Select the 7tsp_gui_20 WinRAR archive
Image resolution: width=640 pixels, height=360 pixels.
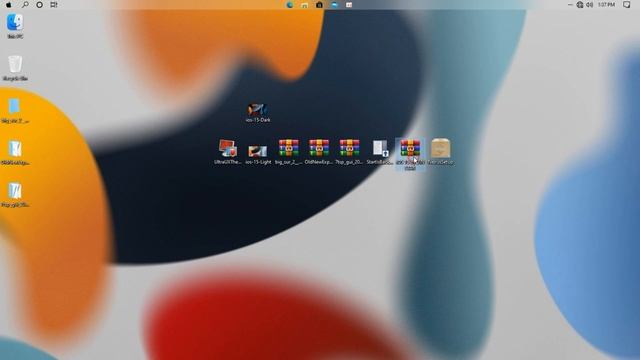[349, 152]
